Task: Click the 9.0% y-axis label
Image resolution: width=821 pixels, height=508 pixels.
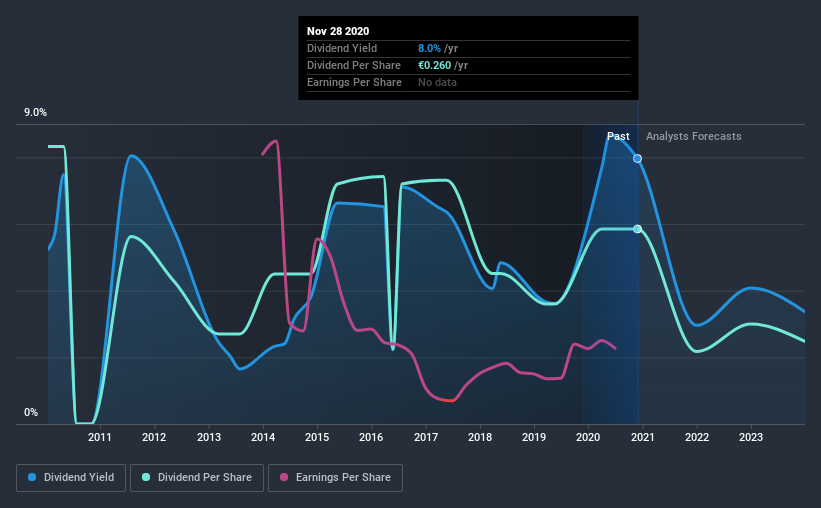Action: point(35,113)
